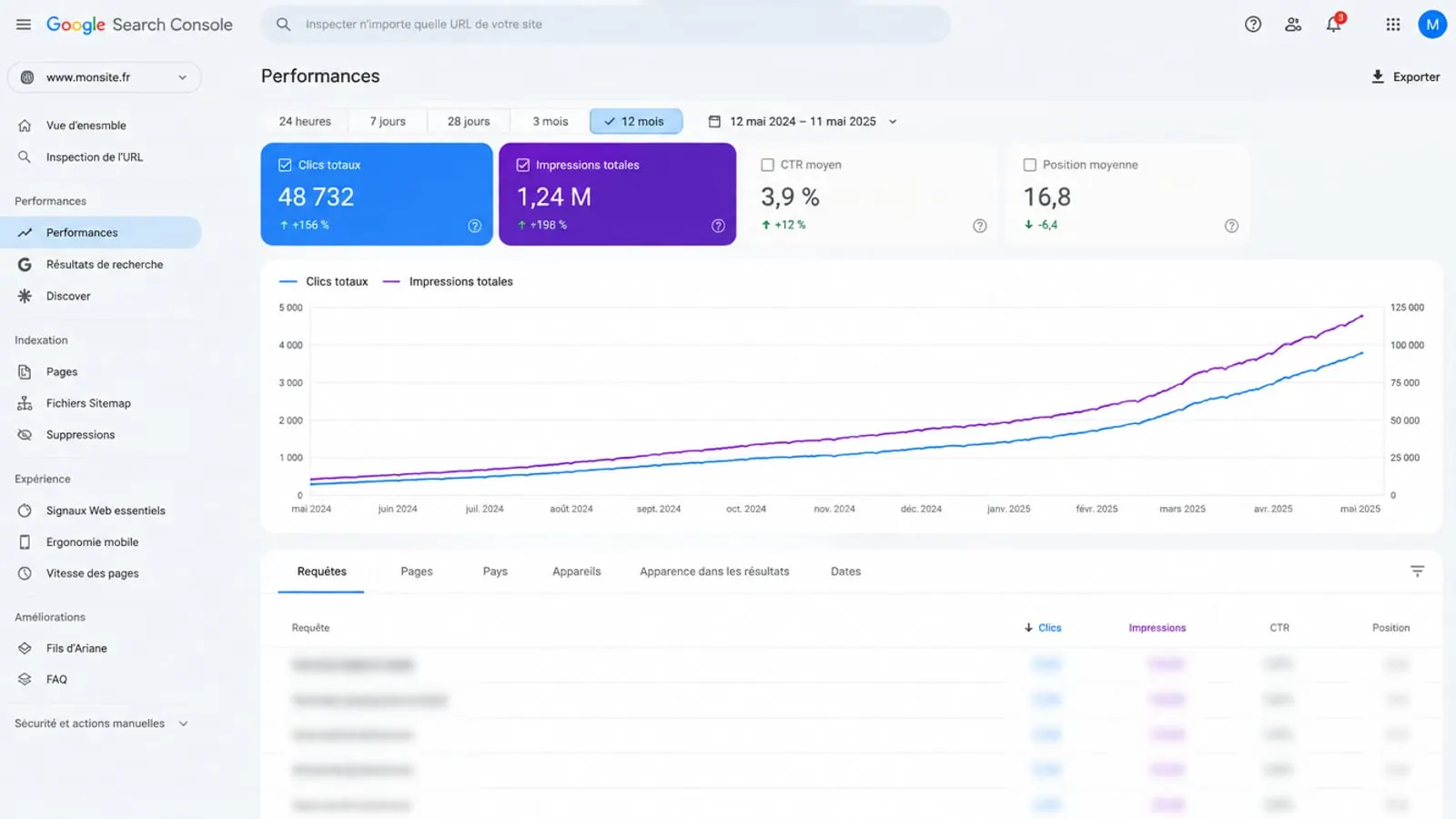Select the 7 jours range

[388, 121]
